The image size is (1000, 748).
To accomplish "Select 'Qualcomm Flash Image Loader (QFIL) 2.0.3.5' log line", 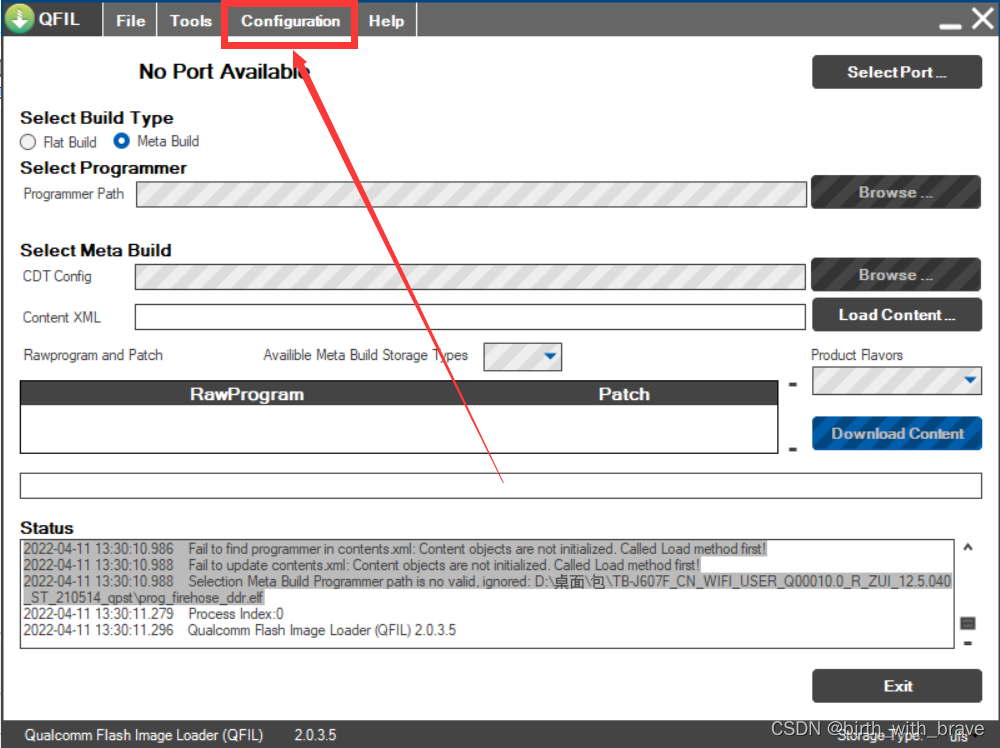I will tap(240, 630).
